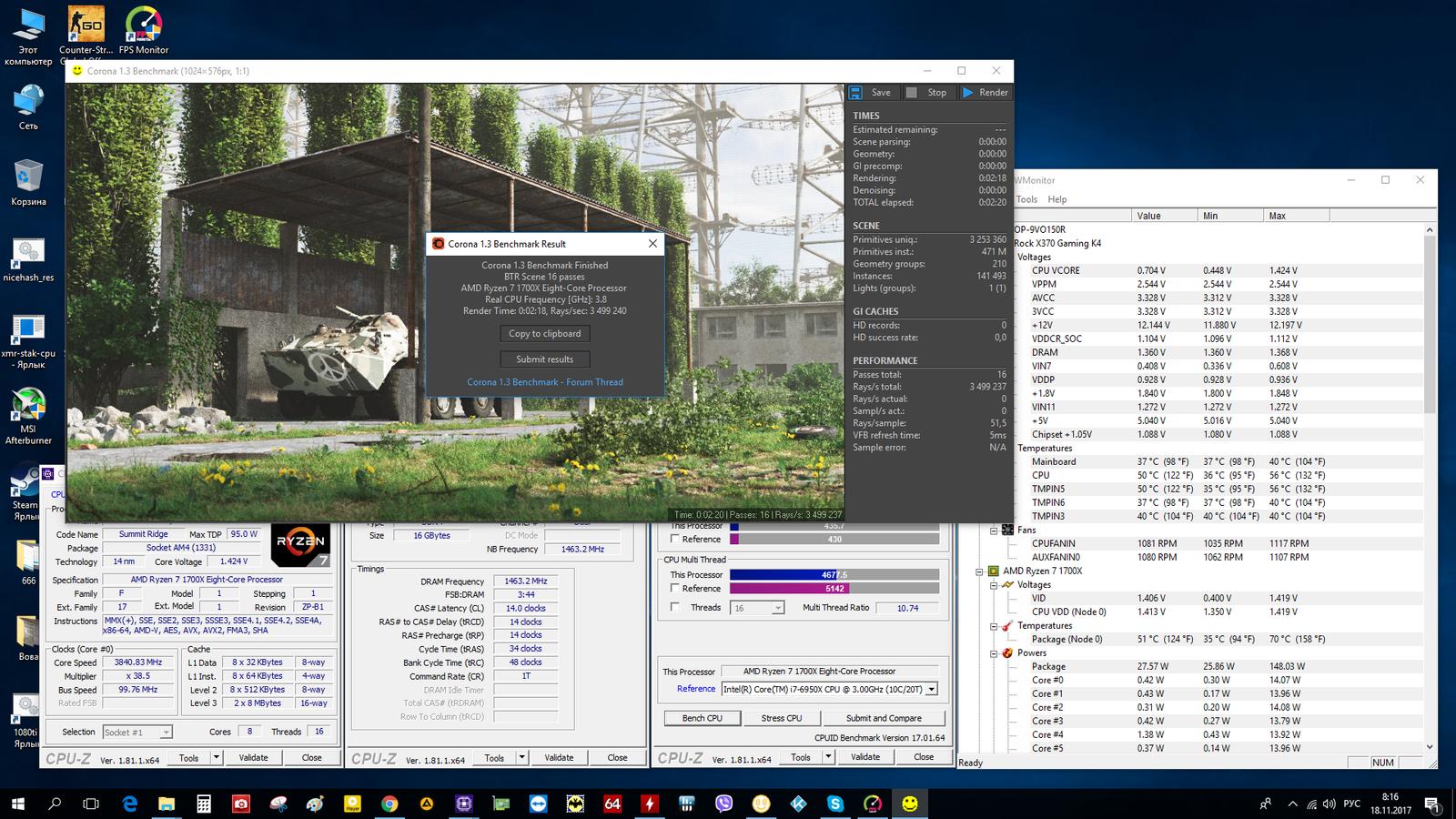Open the Tools menu in HWMonitor
Image resolution: width=1456 pixels, height=819 pixels.
1026,199
